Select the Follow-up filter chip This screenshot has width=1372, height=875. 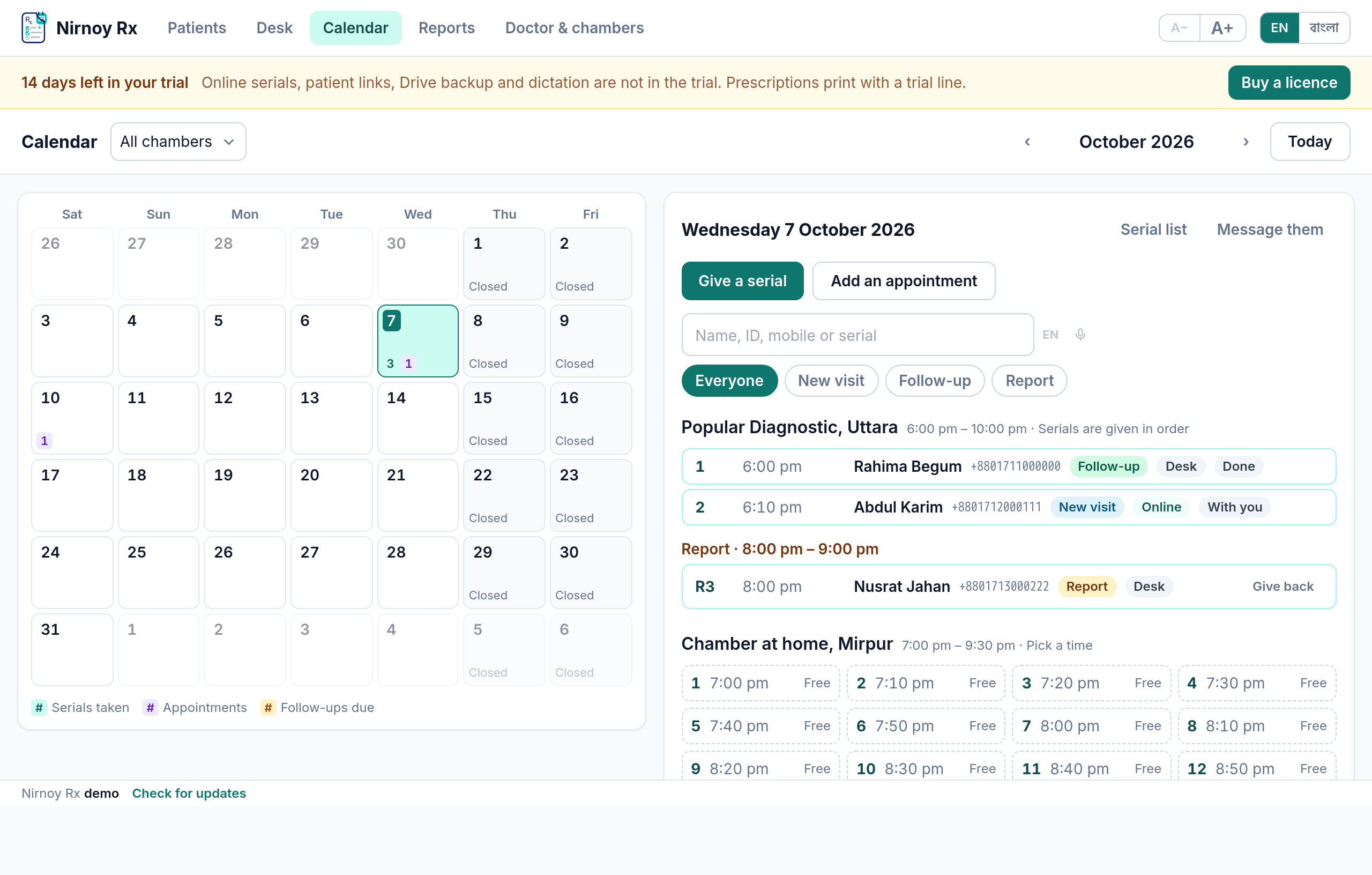click(935, 380)
